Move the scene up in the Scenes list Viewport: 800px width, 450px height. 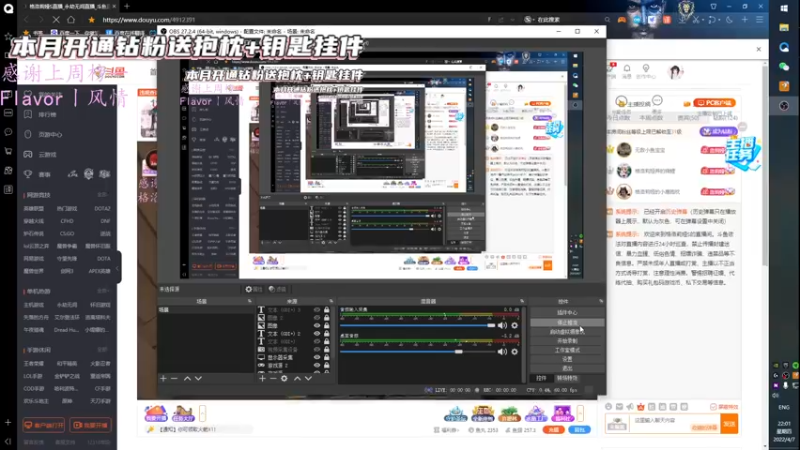pos(187,379)
